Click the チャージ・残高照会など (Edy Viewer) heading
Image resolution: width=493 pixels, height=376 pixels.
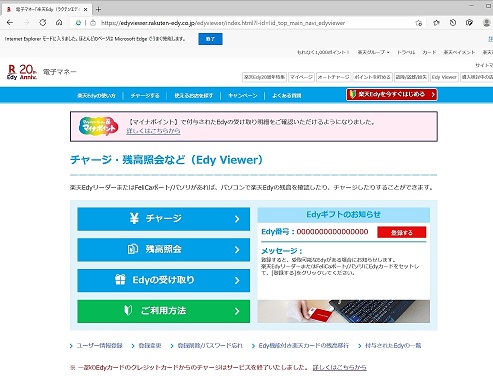pyautogui.click(x=166, y=160)
